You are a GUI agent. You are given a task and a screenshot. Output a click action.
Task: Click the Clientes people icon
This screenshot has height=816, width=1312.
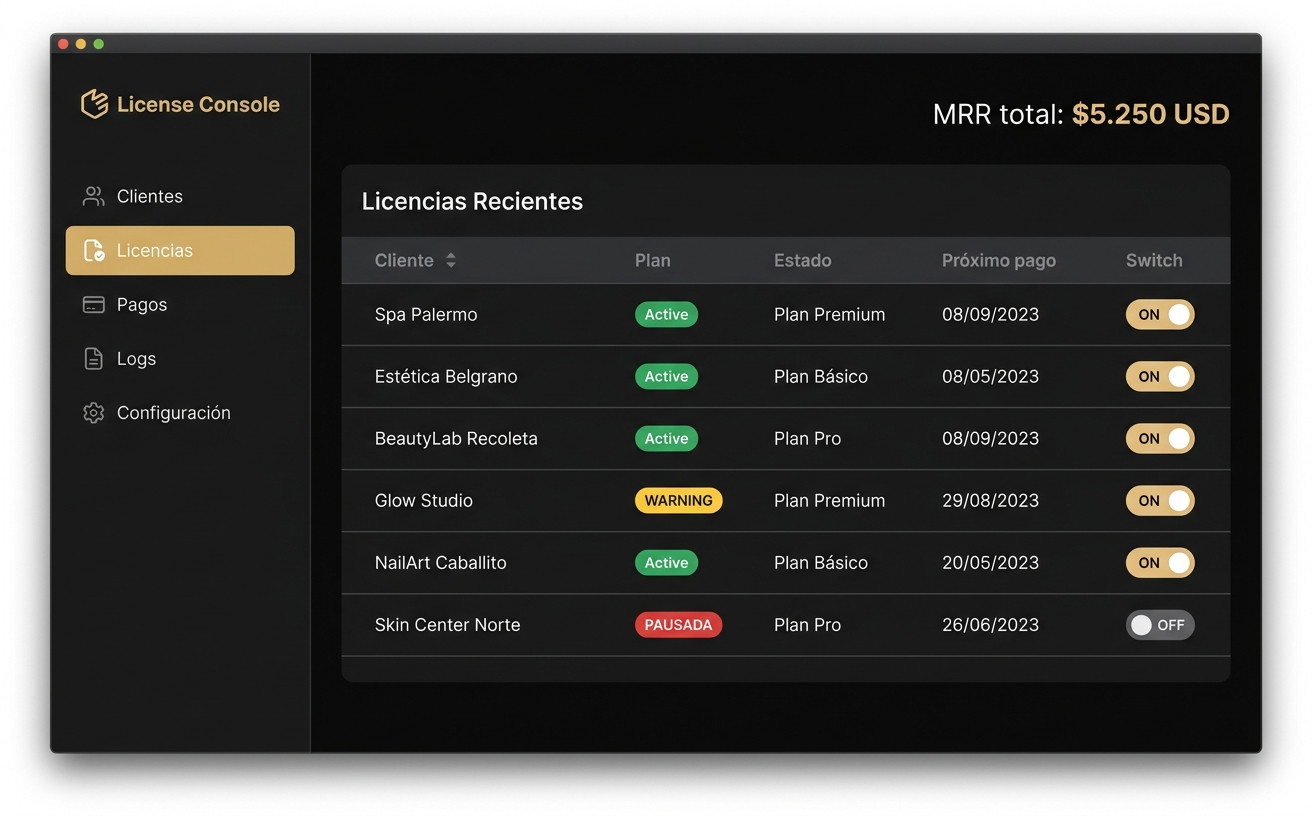point(93,196)
